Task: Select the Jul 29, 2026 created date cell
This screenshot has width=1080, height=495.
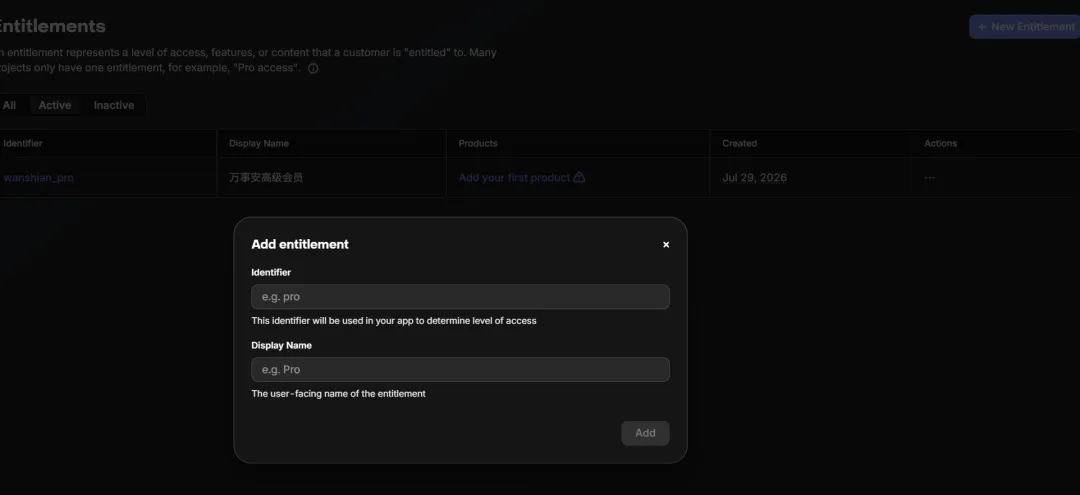Action: pos(754,178)
